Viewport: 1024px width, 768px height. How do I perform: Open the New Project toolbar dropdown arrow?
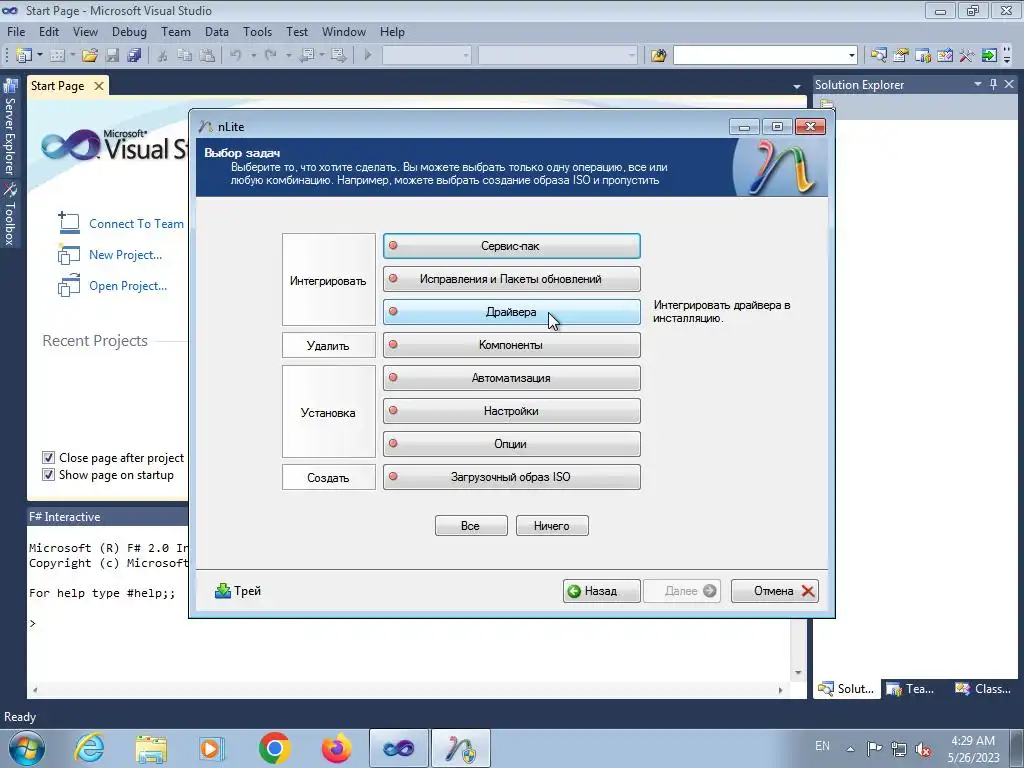pos(40,56)
